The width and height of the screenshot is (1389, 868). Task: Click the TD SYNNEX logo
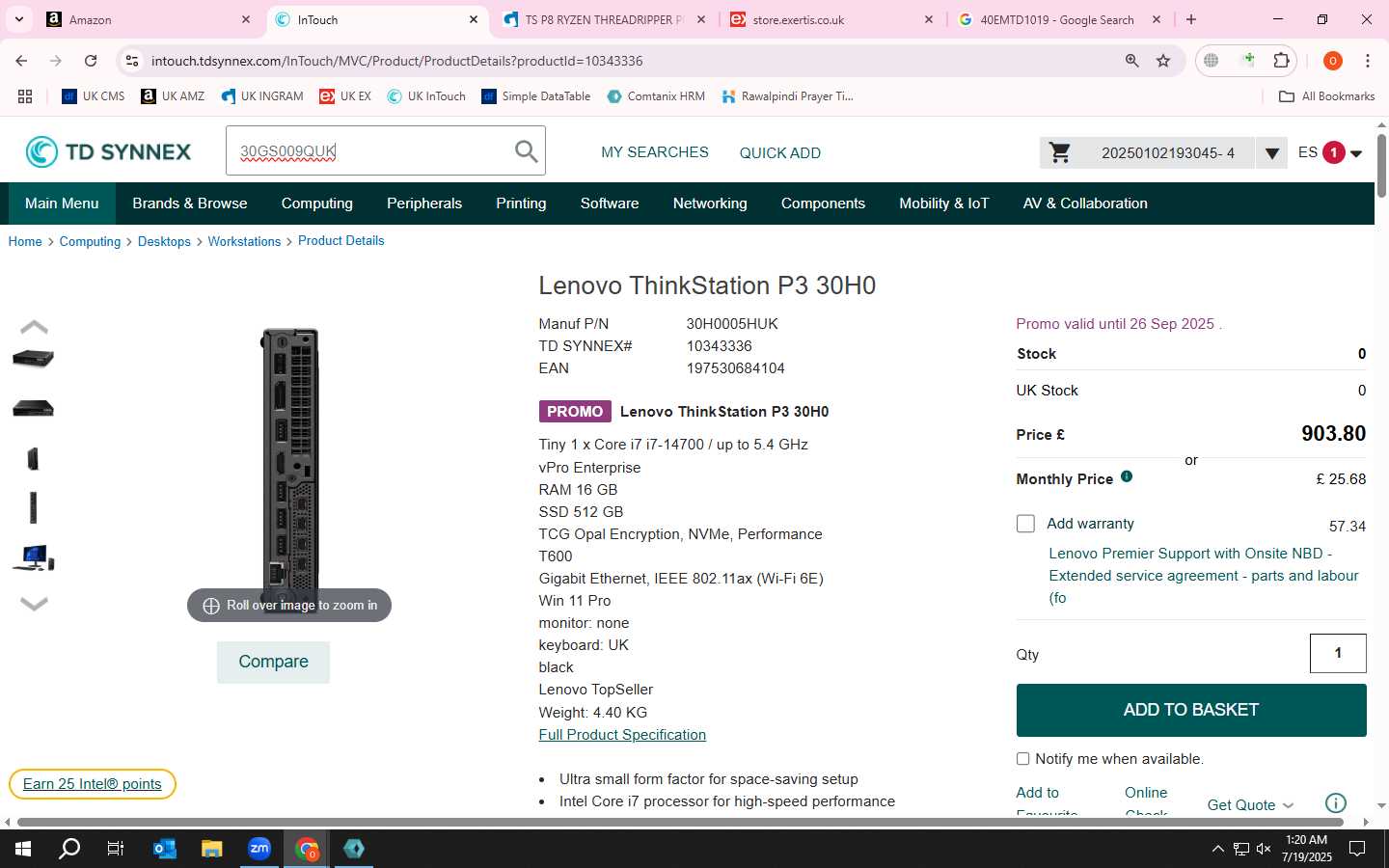coord(108,151)
